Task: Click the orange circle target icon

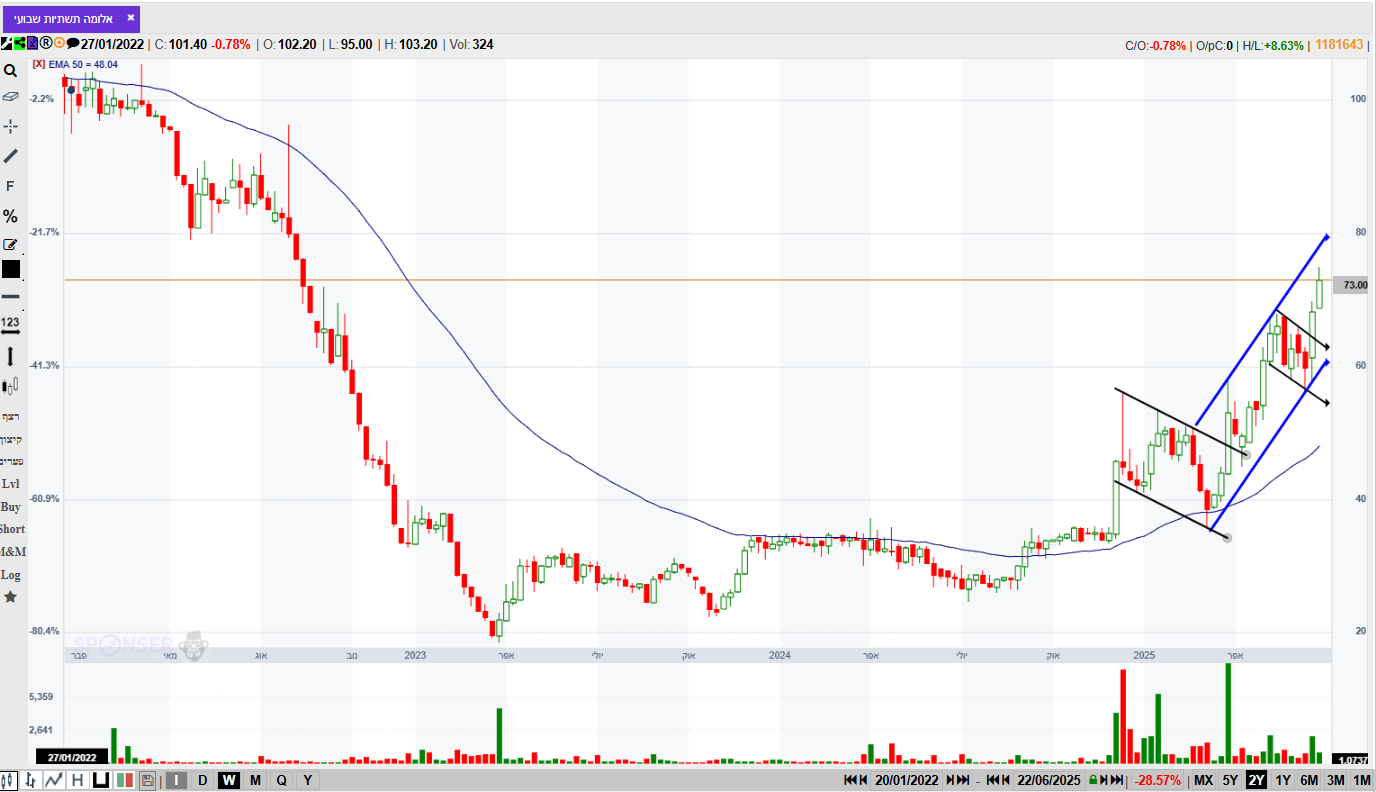Action: click(59, 43)
